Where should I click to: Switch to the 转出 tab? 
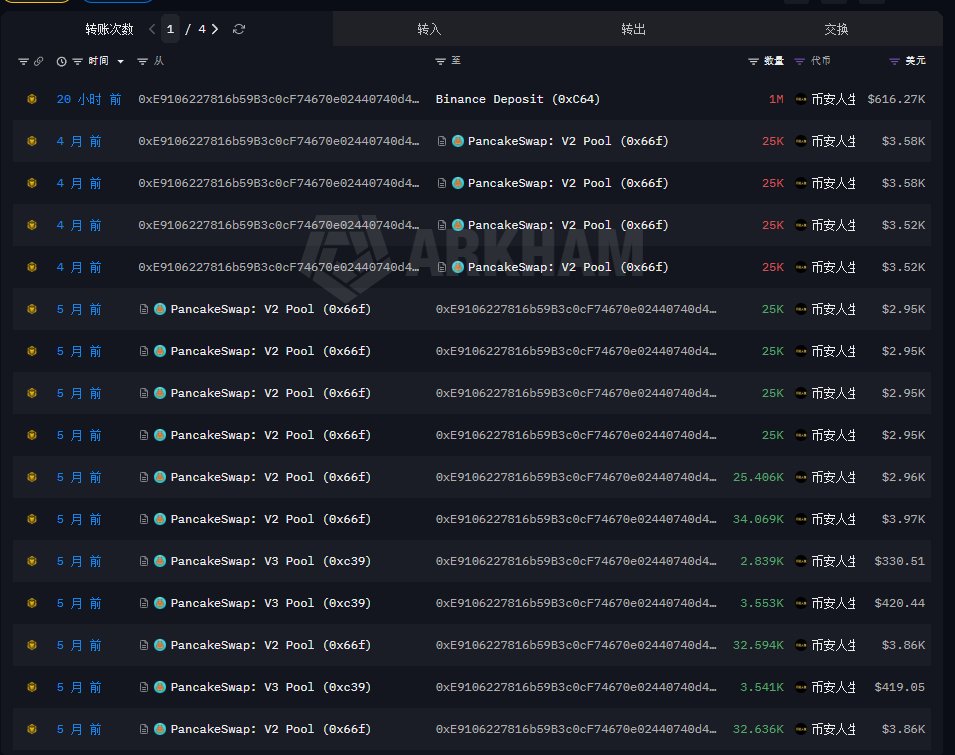click(x=633, y=29)
